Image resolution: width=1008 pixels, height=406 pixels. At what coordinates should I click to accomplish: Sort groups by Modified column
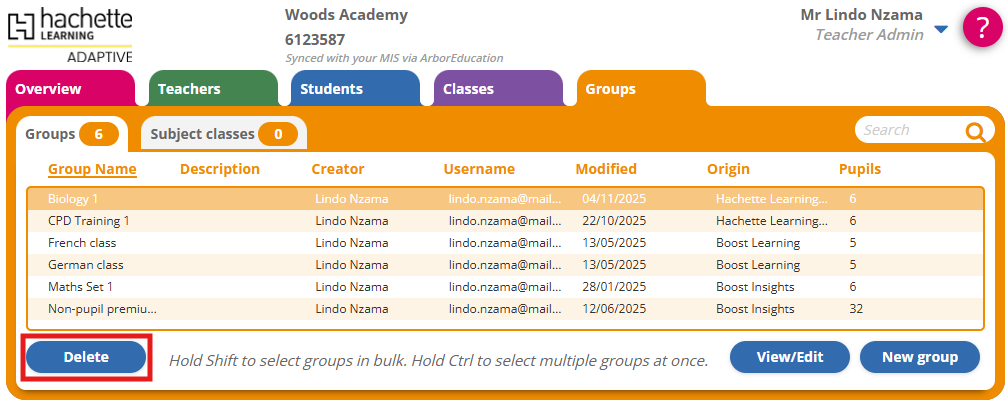click(606, 169)
